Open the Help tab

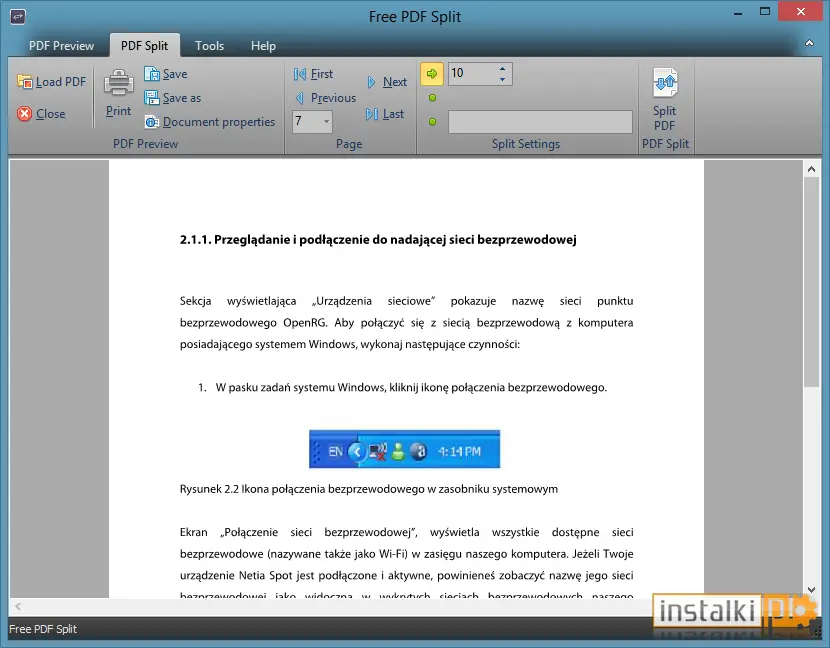[263, 46]
